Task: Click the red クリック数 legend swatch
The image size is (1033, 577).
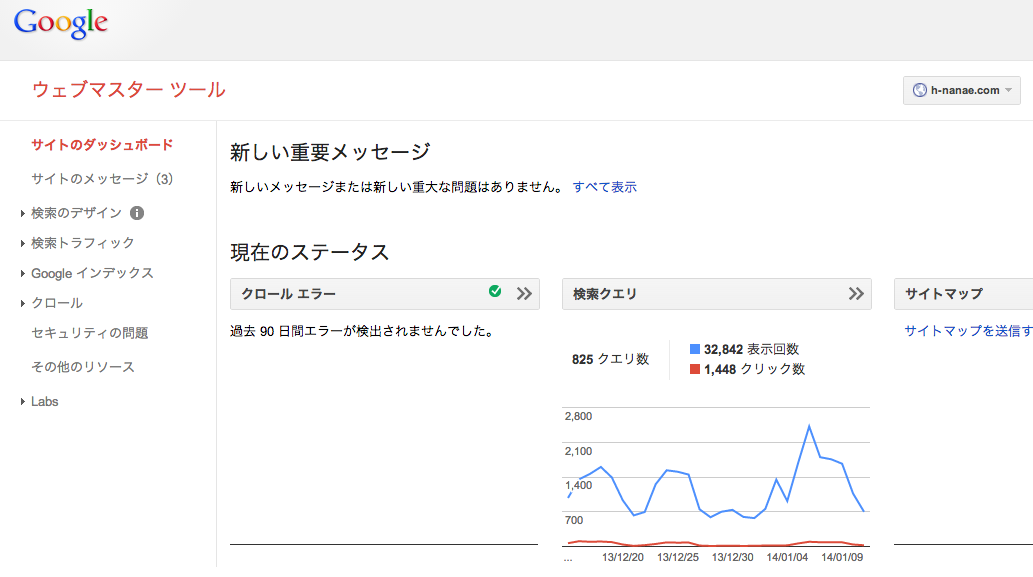Action: (694, 369)
